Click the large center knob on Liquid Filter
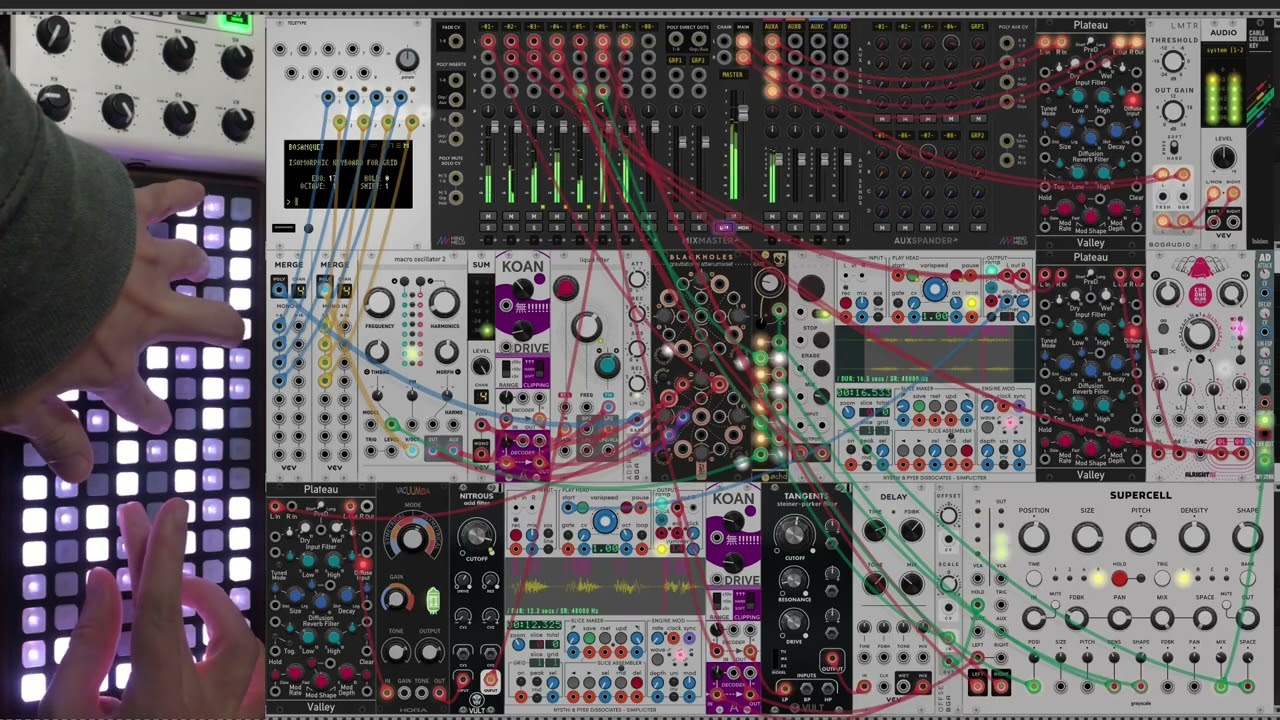Viewport: 1280px width, 720px height. 587,326
